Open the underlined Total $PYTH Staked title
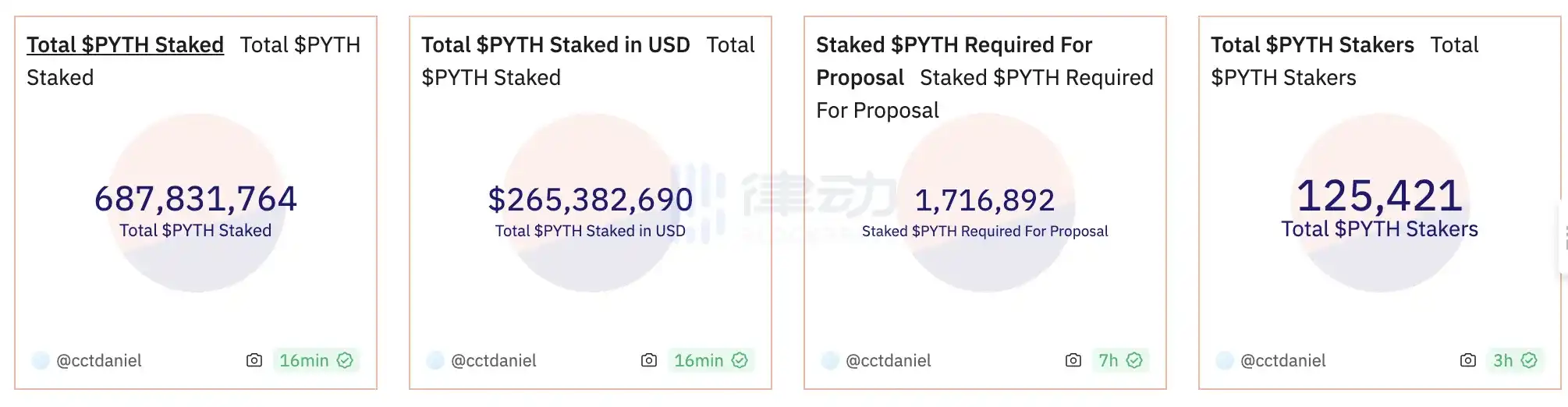 pyautogui.click(x=125, y=45)
